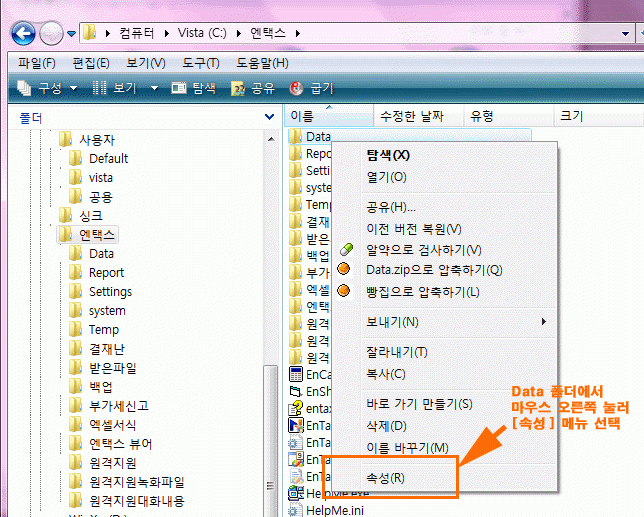Sort by the 유형 column header
Viewport: 644px width, 517px height.
coord(509,116)
